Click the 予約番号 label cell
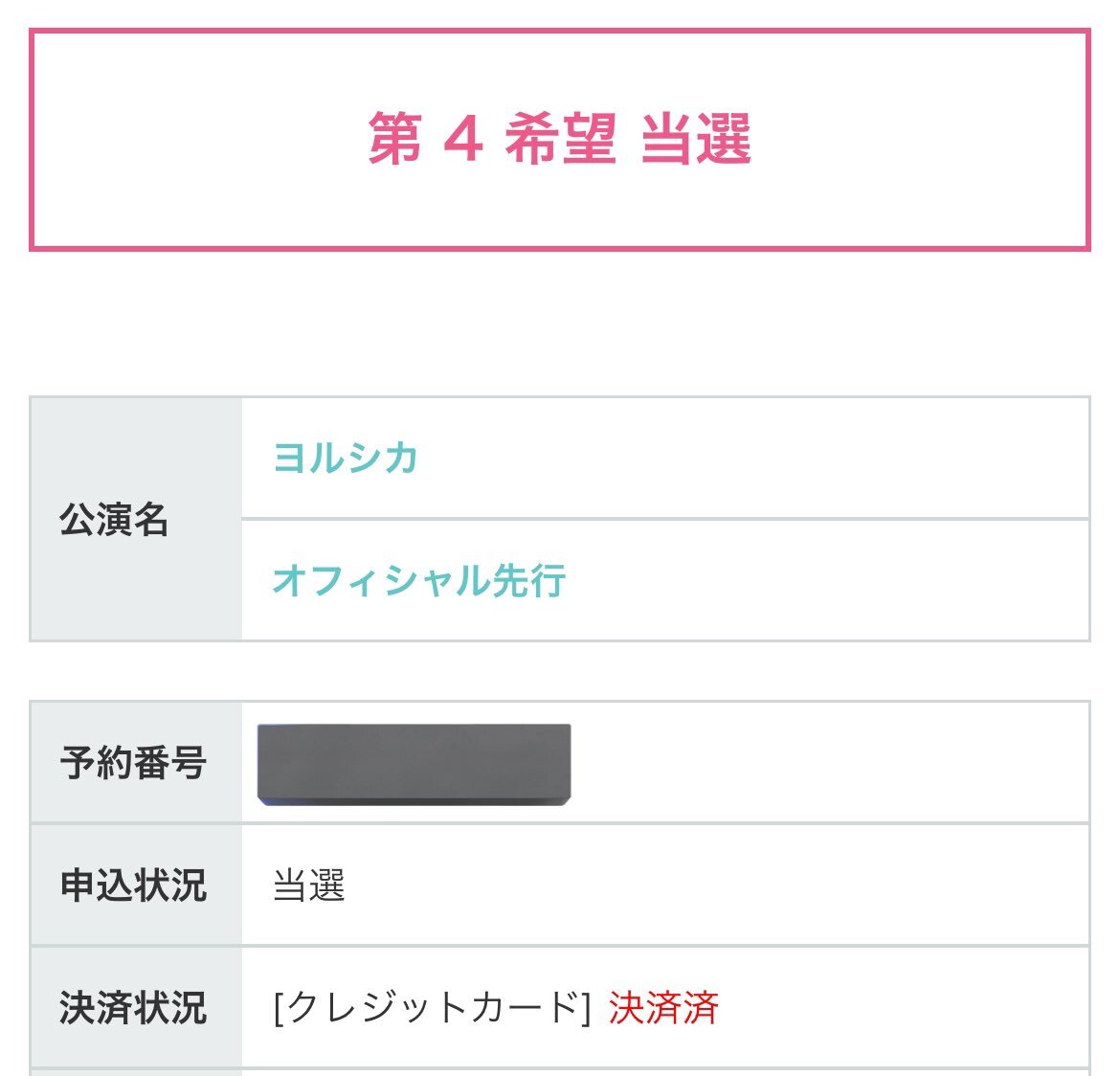The width and height of the screenshot is (1120, 1076). [x=137, y=762]
